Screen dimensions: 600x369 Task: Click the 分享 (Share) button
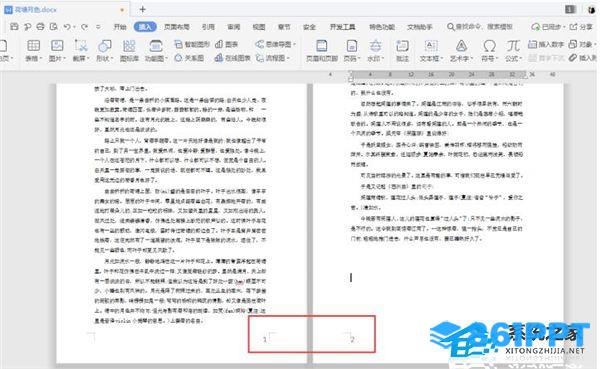pos(581,27)
